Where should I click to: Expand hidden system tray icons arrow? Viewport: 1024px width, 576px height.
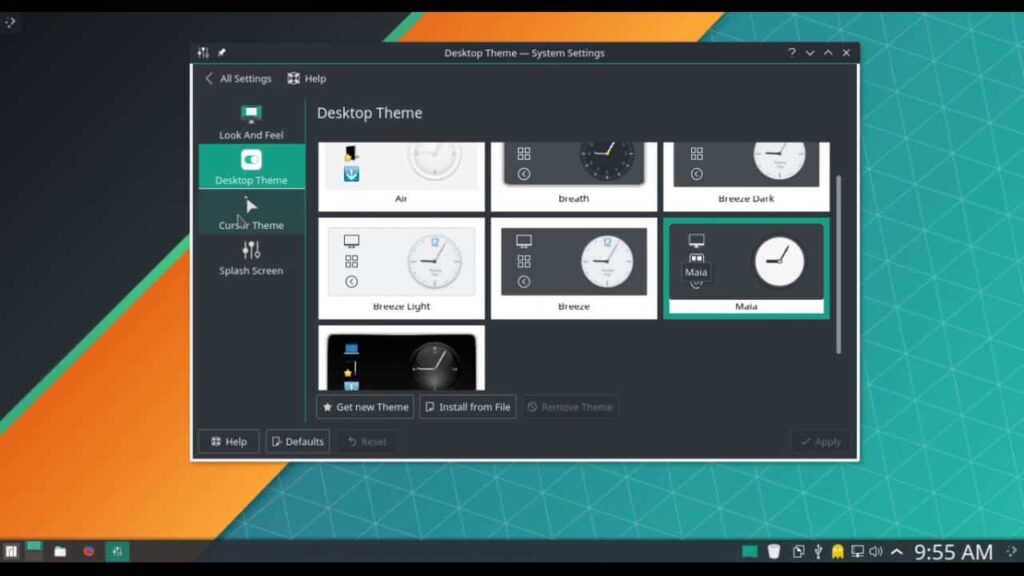click(897, 552)
